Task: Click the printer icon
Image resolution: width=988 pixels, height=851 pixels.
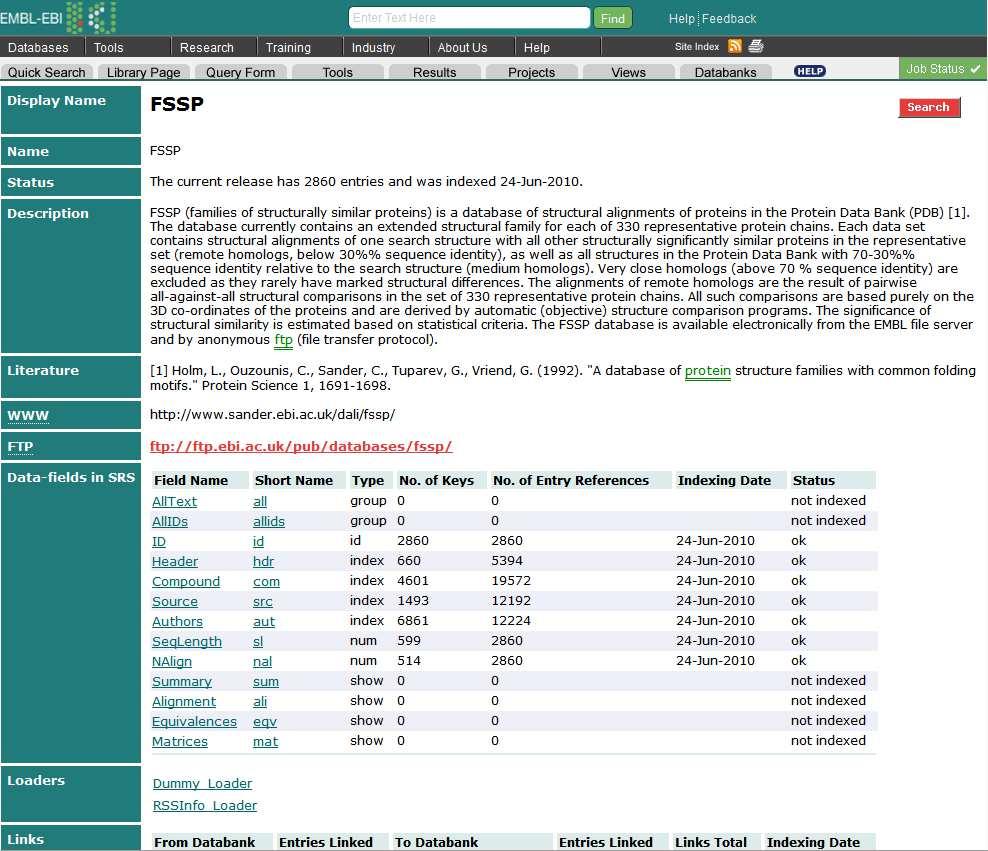Action: tap(755, 46)
